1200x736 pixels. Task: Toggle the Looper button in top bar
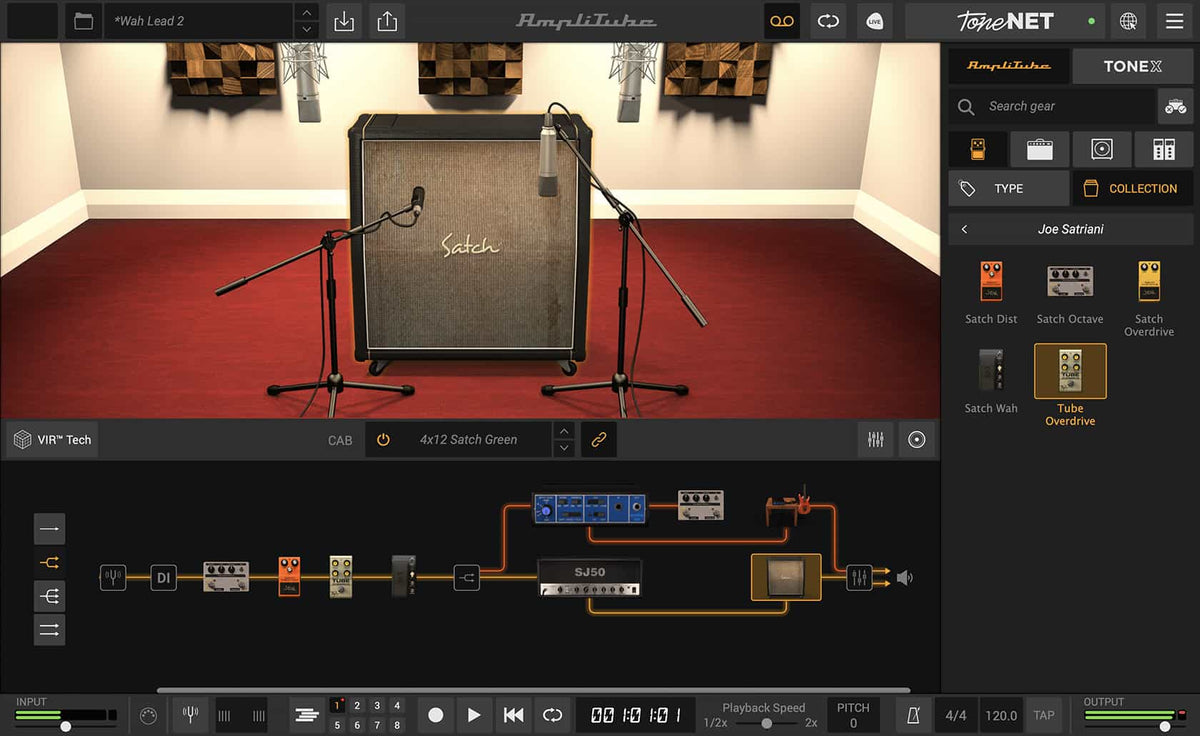[828, 21]
